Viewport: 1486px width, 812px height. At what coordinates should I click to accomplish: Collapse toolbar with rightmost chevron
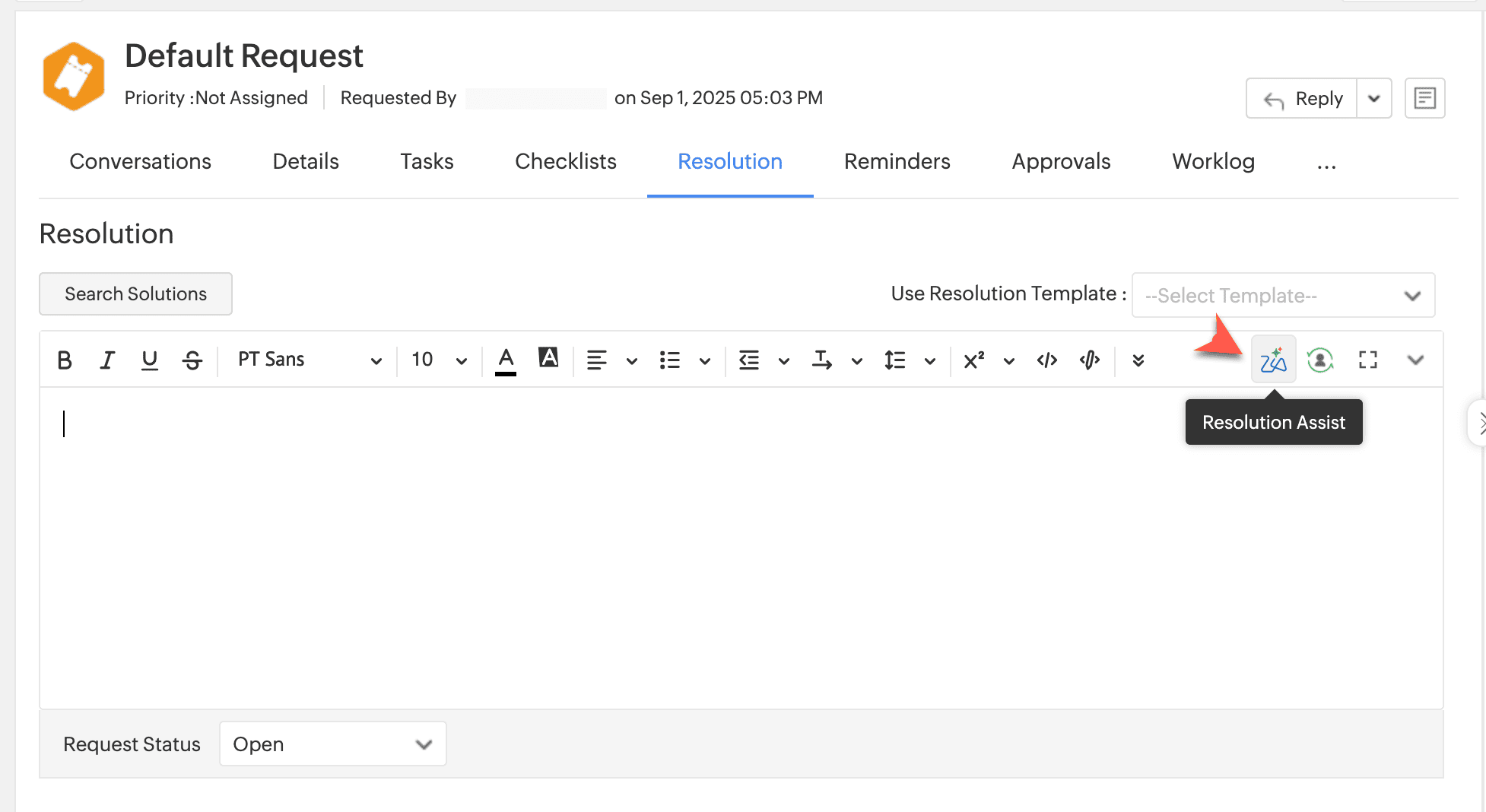tap(1415, 360)
